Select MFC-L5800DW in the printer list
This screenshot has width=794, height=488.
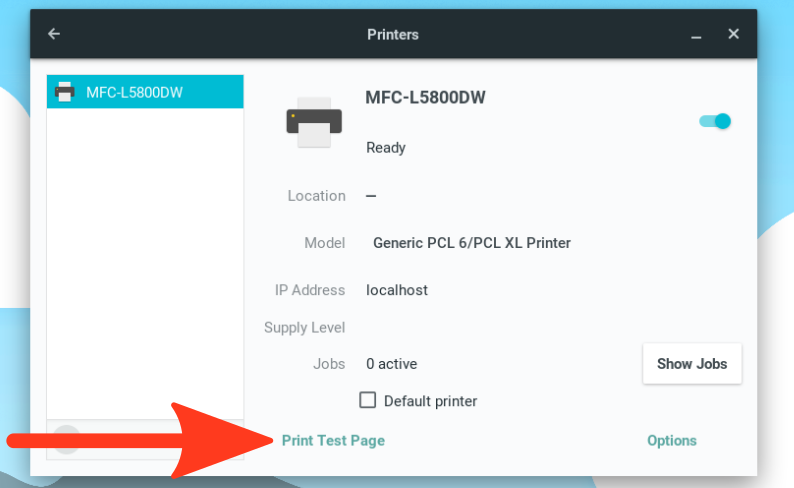pos(145,92)
